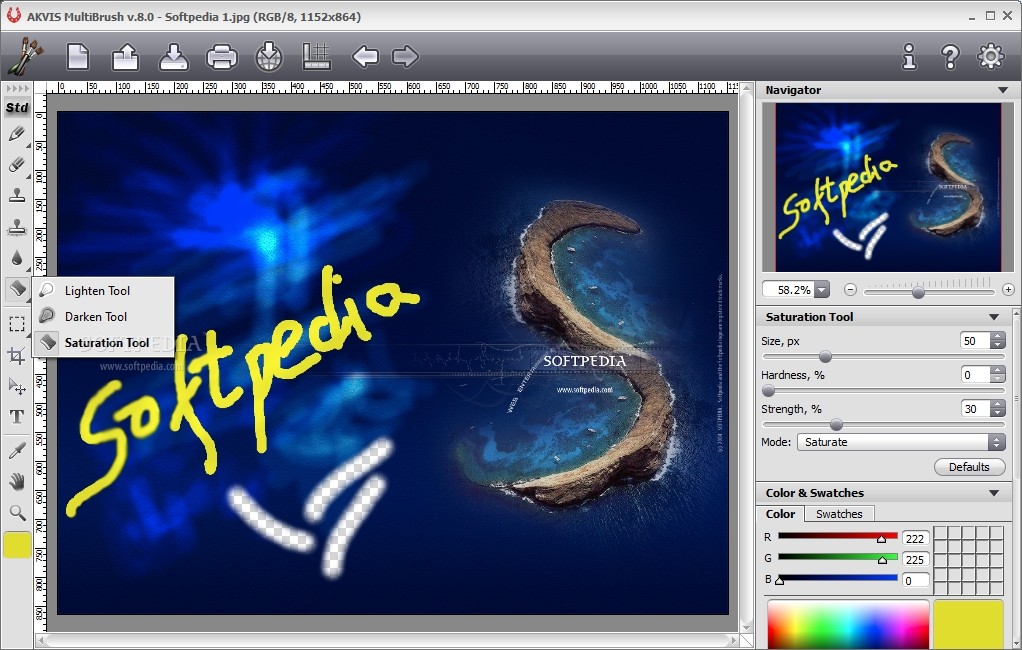Image resolution: width=1022 pixels, height=650 pixels.
Task: Click the Size value field
Action: [975, 340]
